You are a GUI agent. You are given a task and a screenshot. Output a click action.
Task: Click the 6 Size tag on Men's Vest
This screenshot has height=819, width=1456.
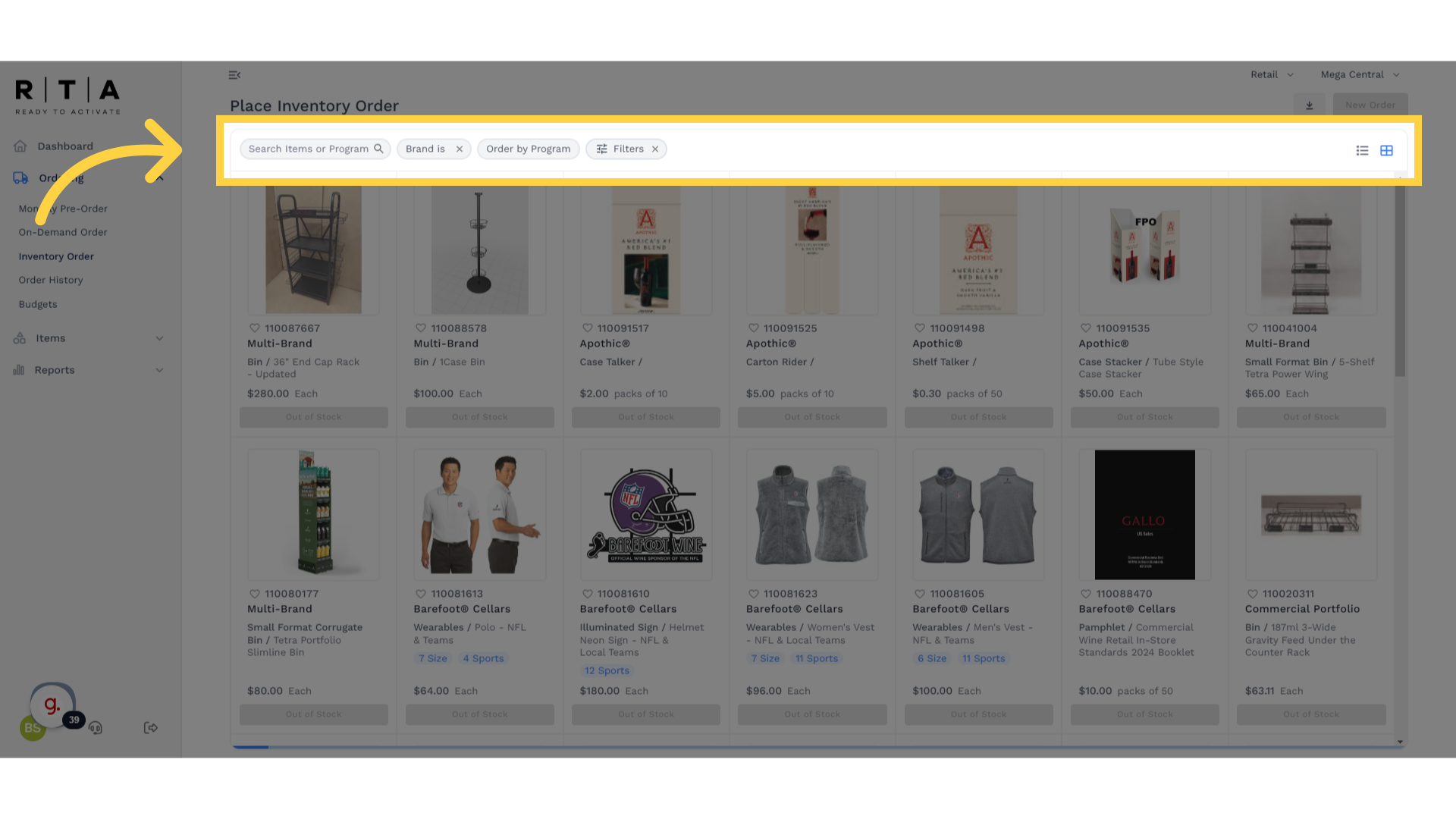tap(932, 659)
